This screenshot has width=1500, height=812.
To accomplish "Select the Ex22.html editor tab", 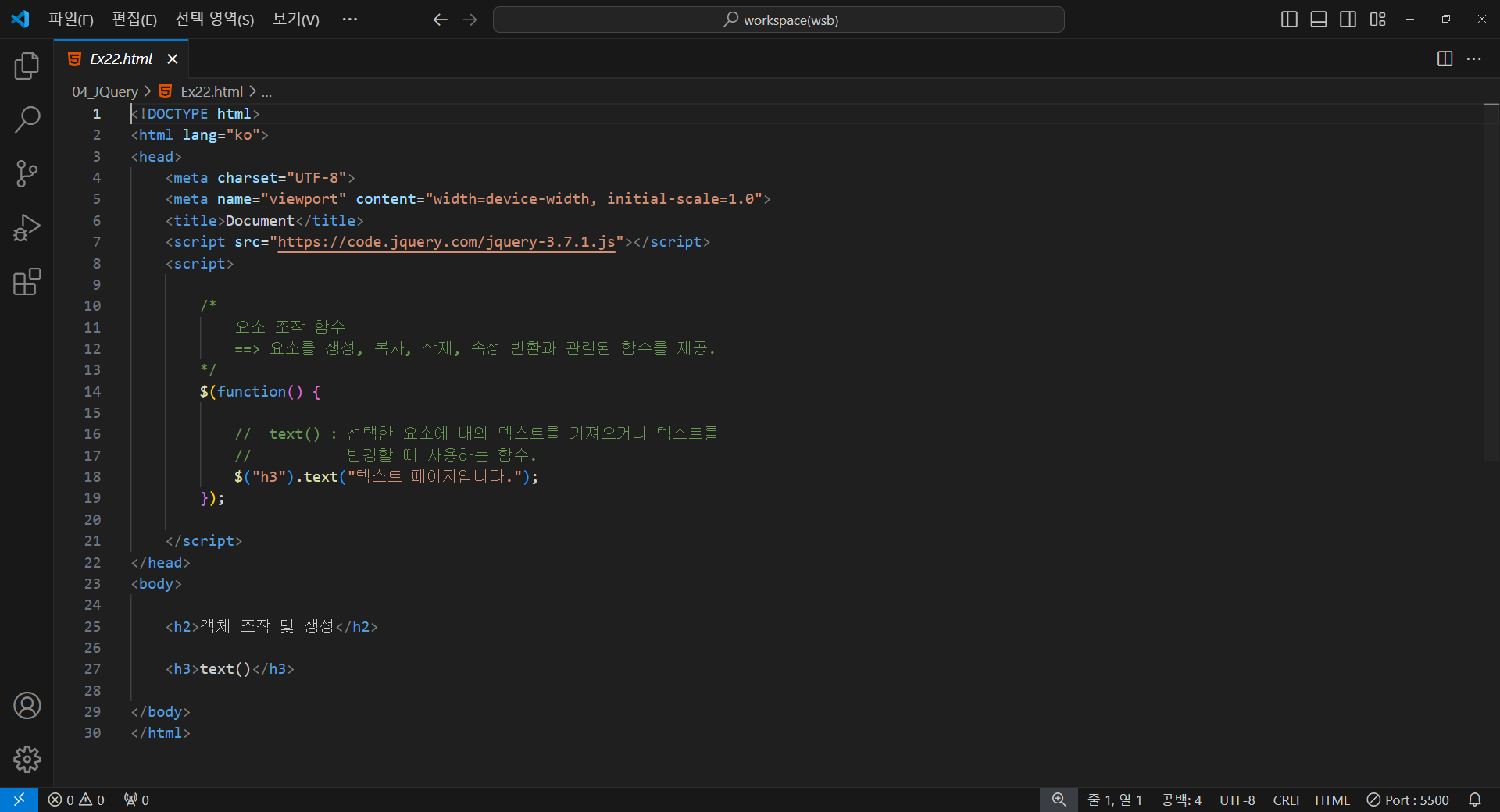I will pos(121,59).
